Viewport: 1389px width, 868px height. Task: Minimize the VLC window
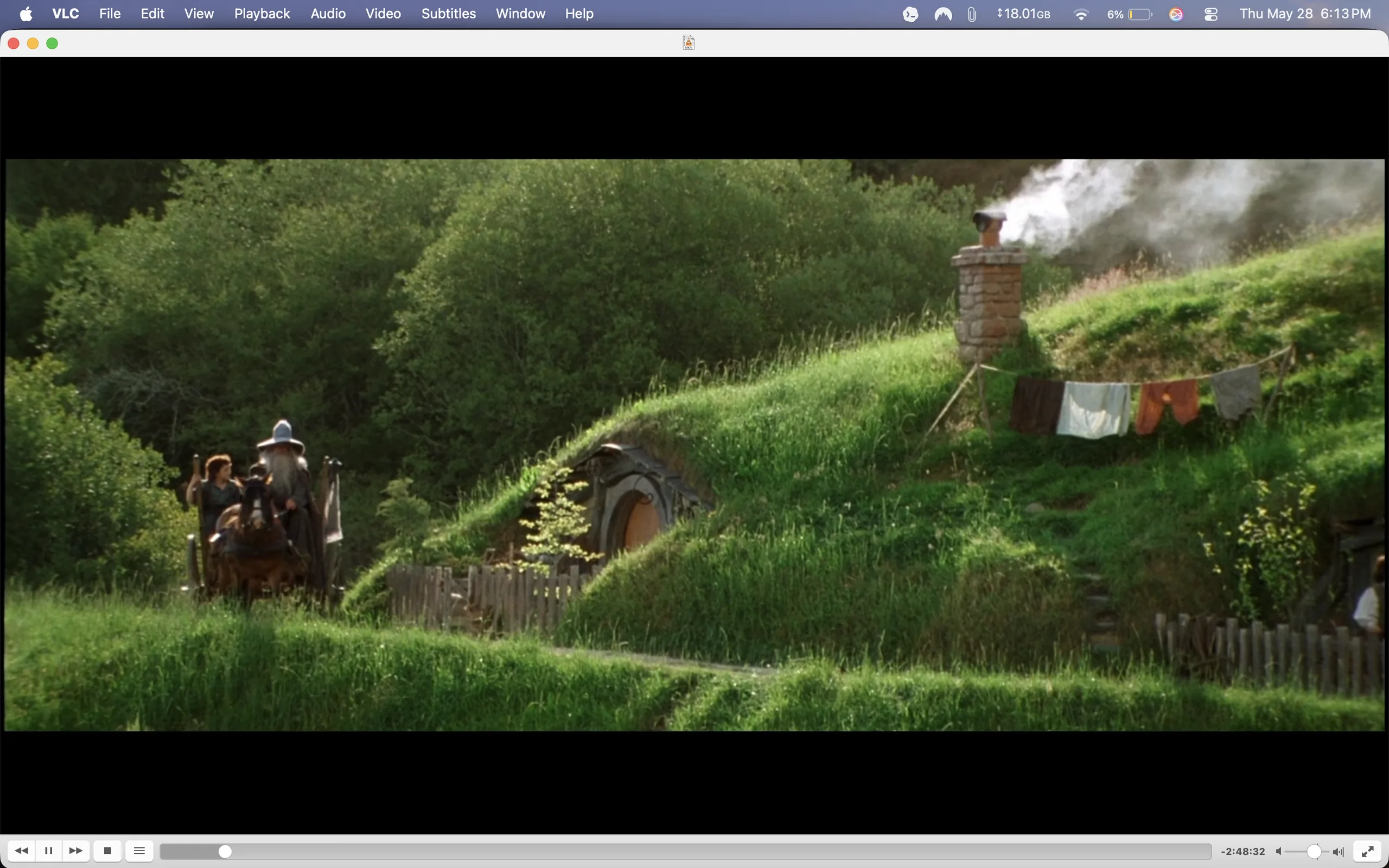(x=33, y=43)
